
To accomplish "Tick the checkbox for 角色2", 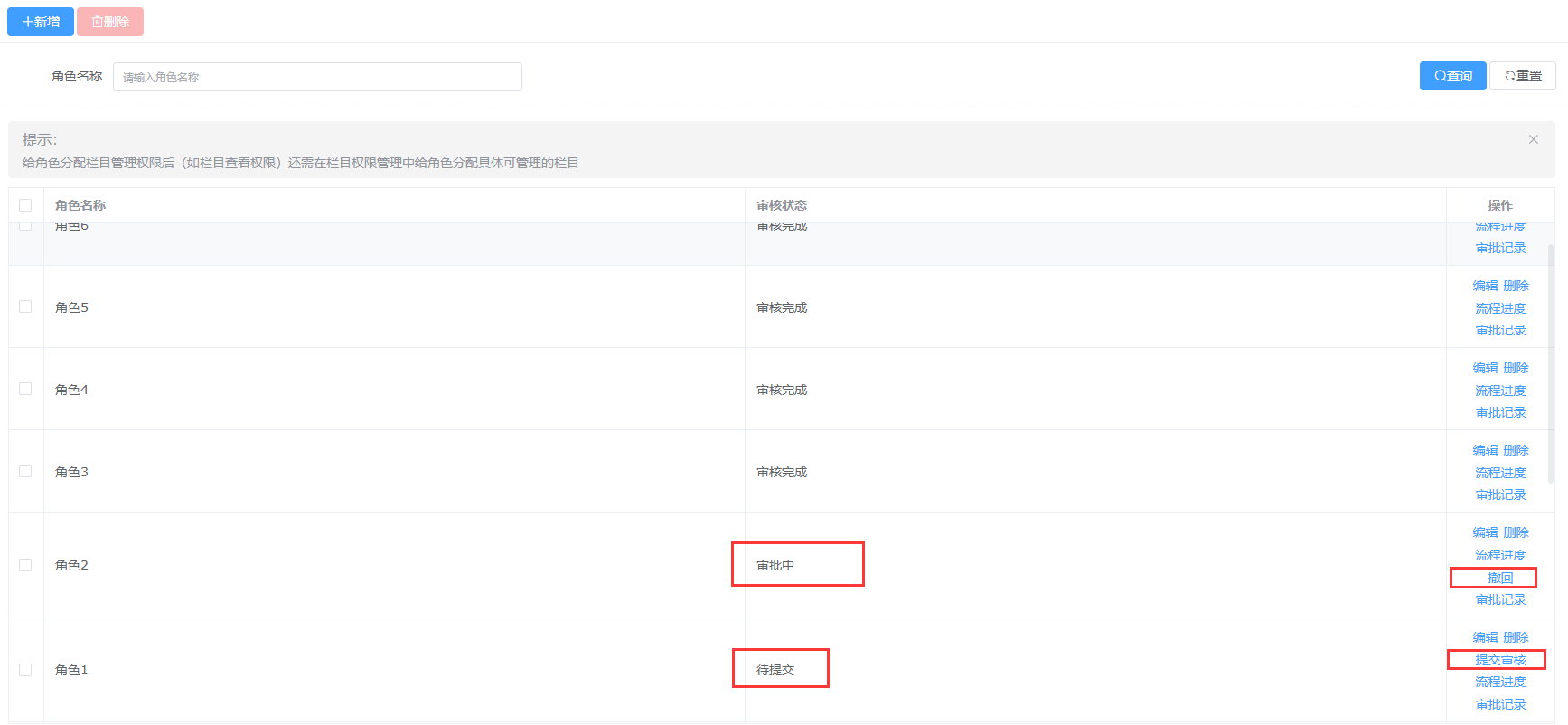I will pyautogui.click(x=25, y=565).
